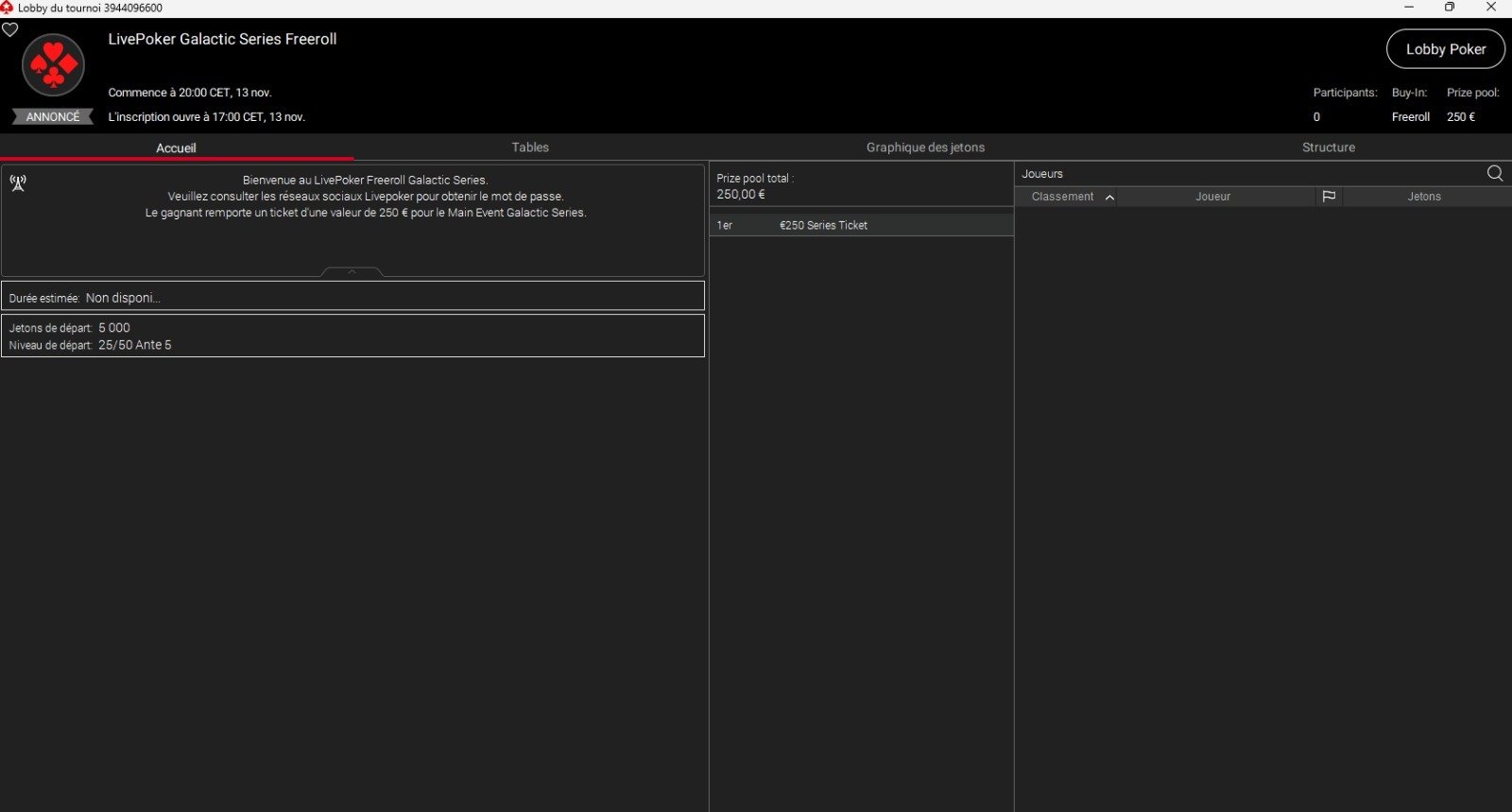Screen dimensions: 1512x812
Task: Click the ANNONCÉ status badge
Action: 53,116
